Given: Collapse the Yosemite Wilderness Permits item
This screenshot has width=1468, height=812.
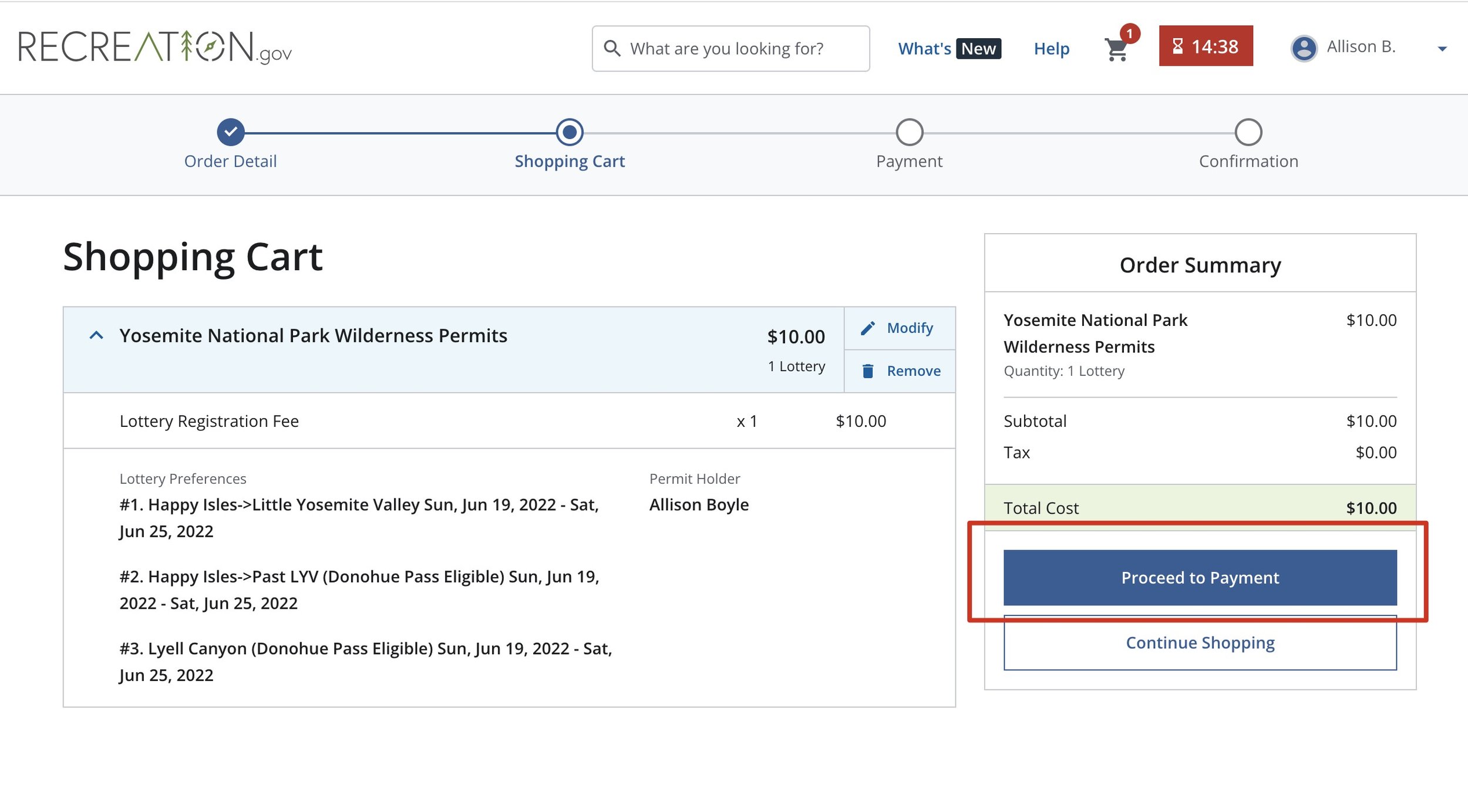Looking at the screenshot, I should click(96, 336).
